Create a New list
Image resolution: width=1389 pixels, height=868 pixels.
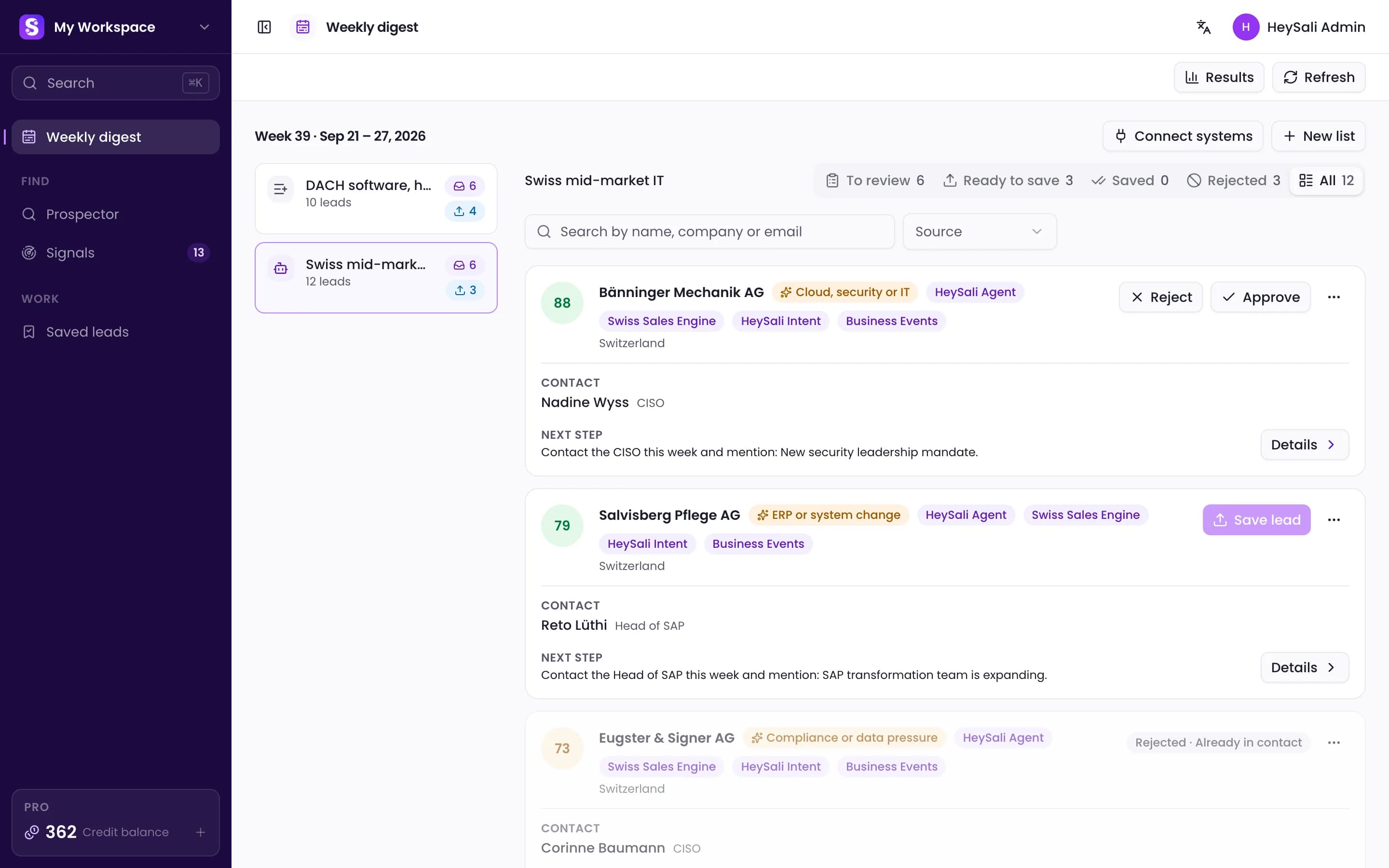(x=1318, y=136)
